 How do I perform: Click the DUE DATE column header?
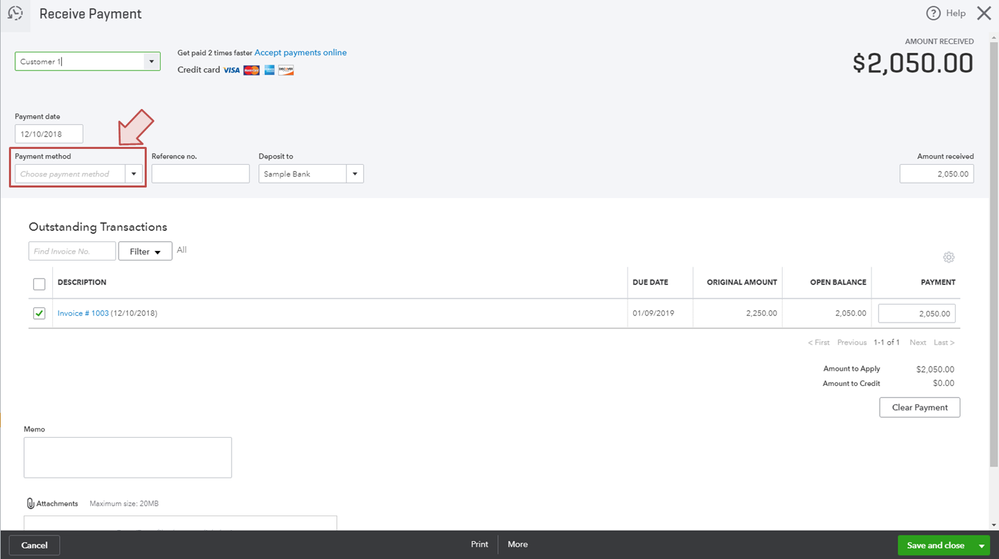pos(650,282)
